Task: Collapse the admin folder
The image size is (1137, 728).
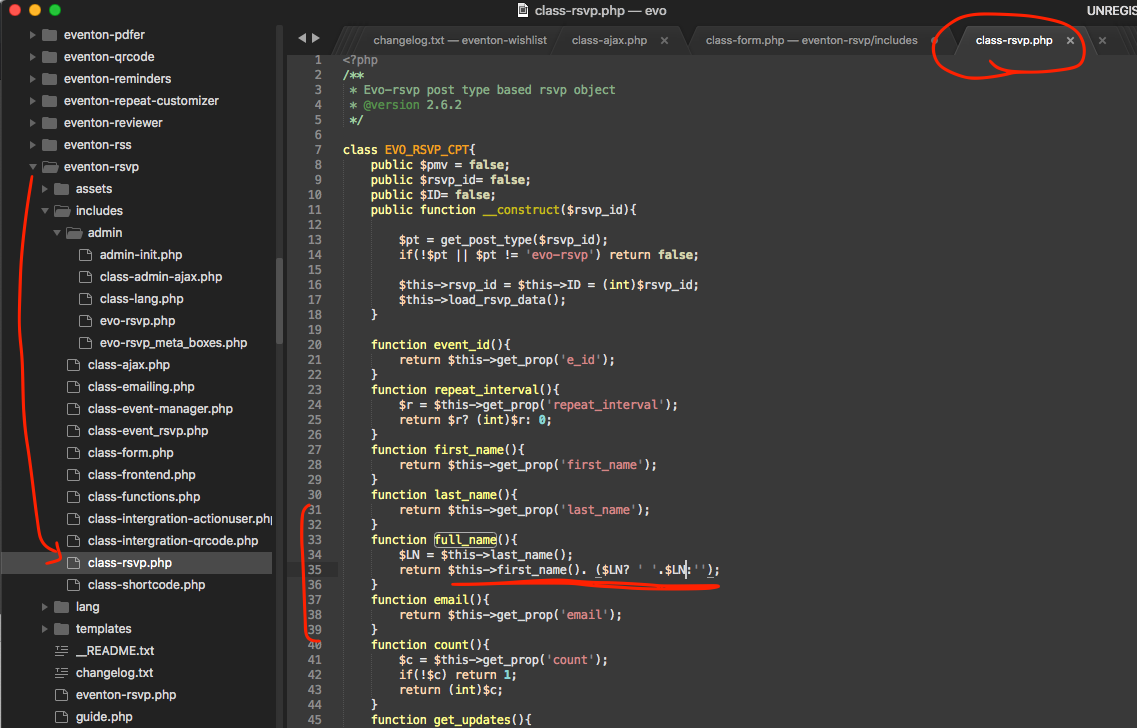Action: pos(57,233)
